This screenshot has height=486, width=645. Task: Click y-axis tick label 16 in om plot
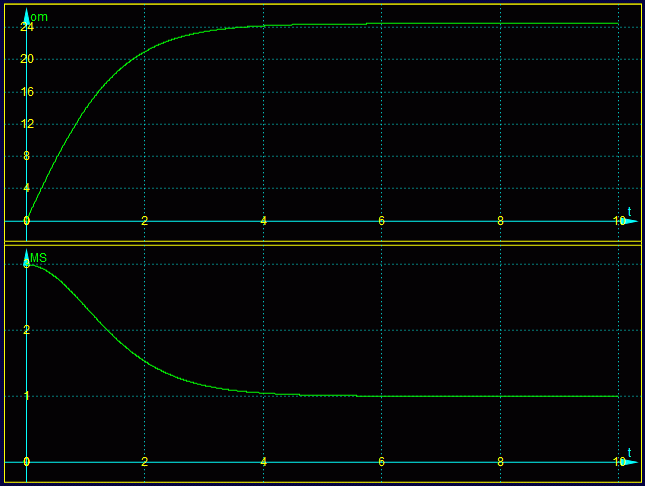[27, 92]
